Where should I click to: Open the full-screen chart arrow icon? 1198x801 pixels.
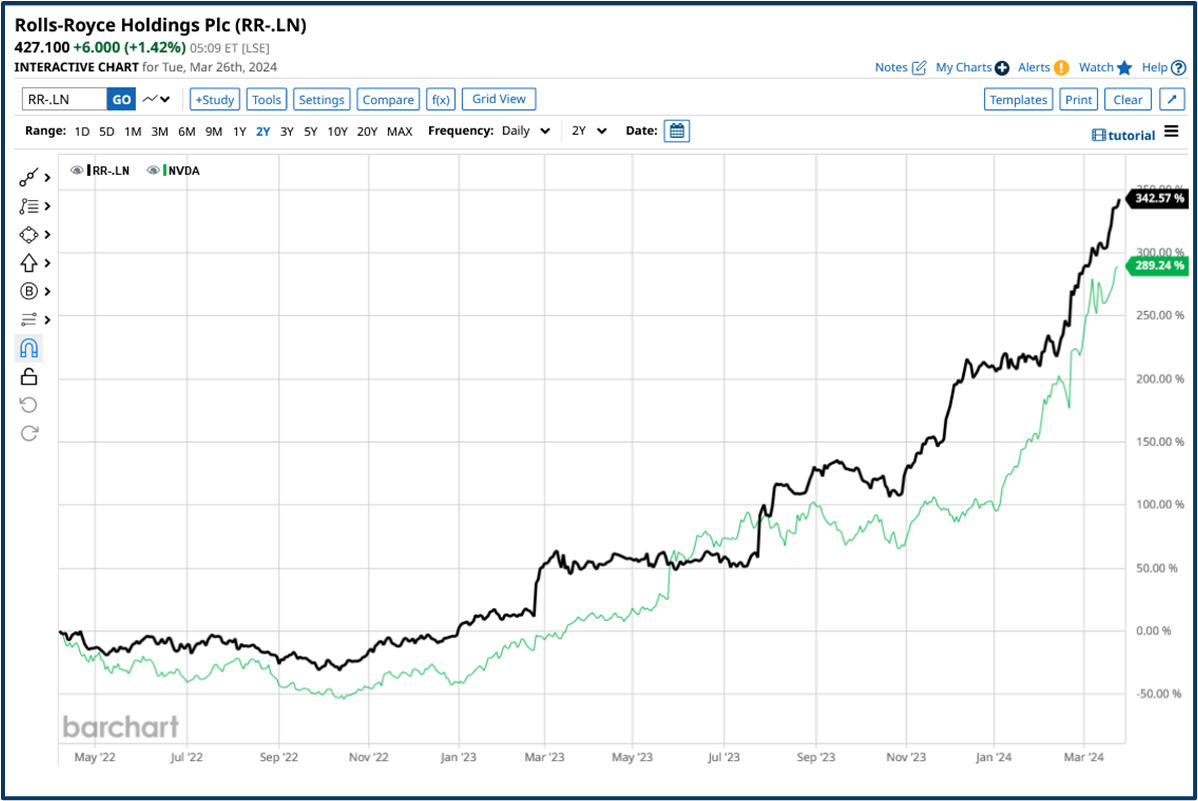[x=1171, y=99]
